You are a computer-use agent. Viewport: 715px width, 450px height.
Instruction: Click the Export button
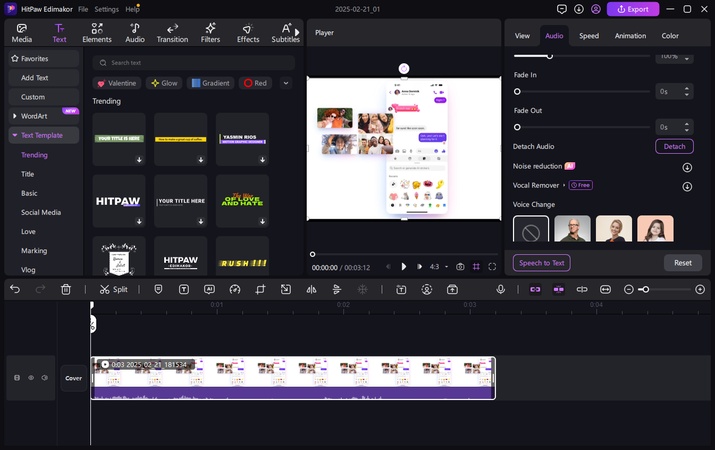(x=632, y=9)
